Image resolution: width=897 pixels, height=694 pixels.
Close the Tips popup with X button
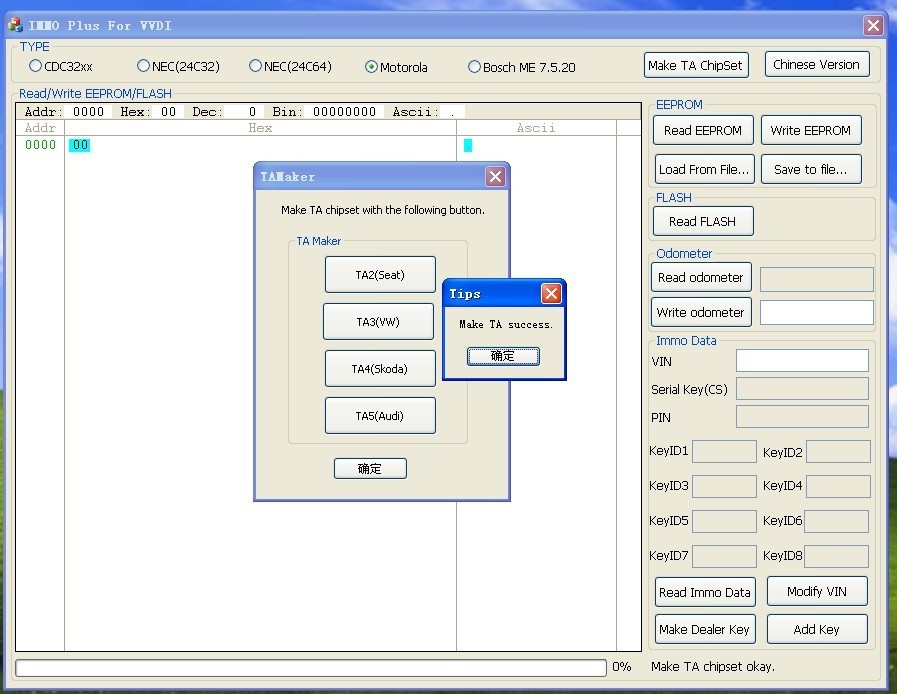click(x=550, y=293)
